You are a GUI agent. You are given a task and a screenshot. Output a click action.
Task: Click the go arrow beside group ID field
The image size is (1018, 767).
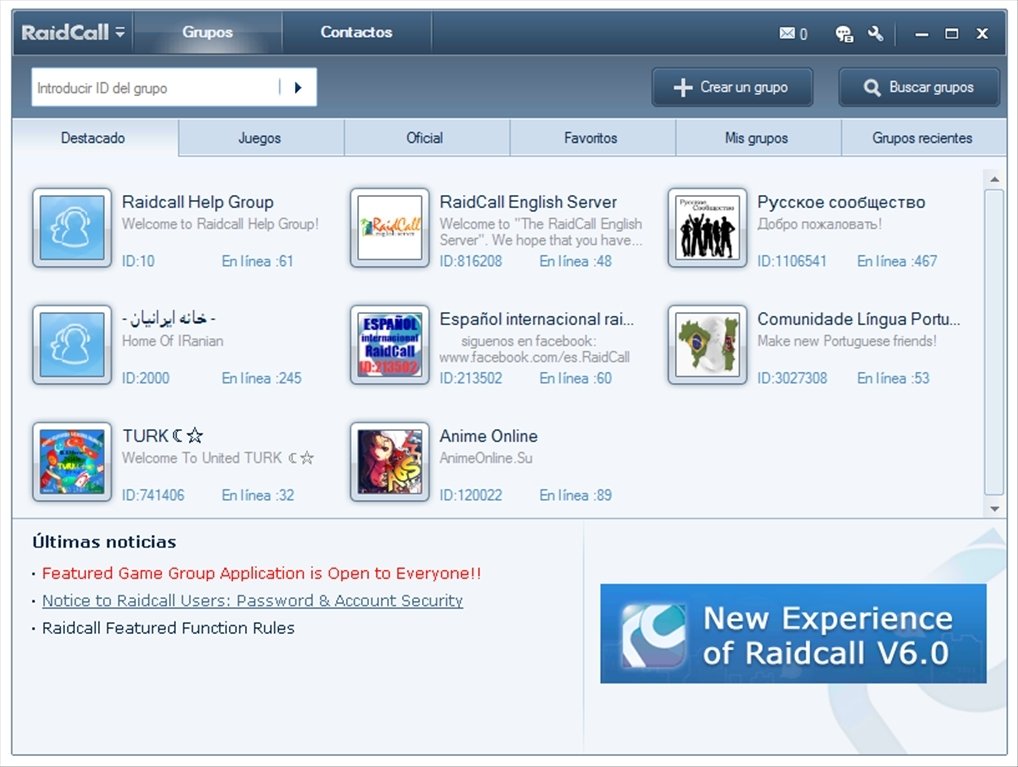(298, 87)
